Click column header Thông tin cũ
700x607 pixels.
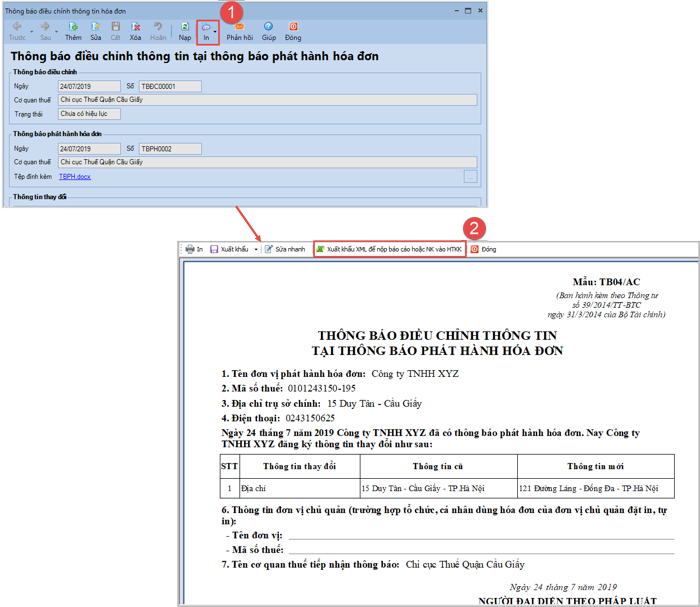click(438, 466)
